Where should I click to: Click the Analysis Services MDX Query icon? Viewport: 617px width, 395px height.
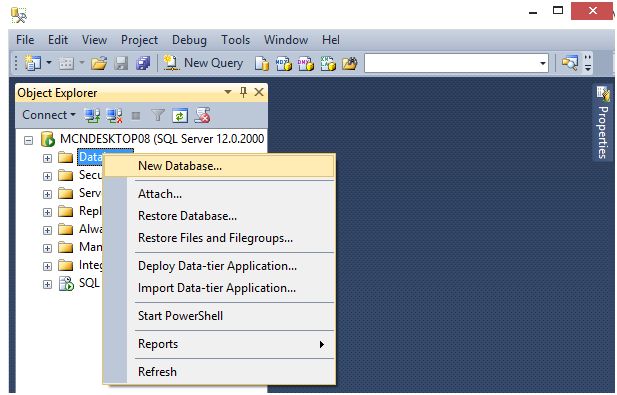(284, 63)
